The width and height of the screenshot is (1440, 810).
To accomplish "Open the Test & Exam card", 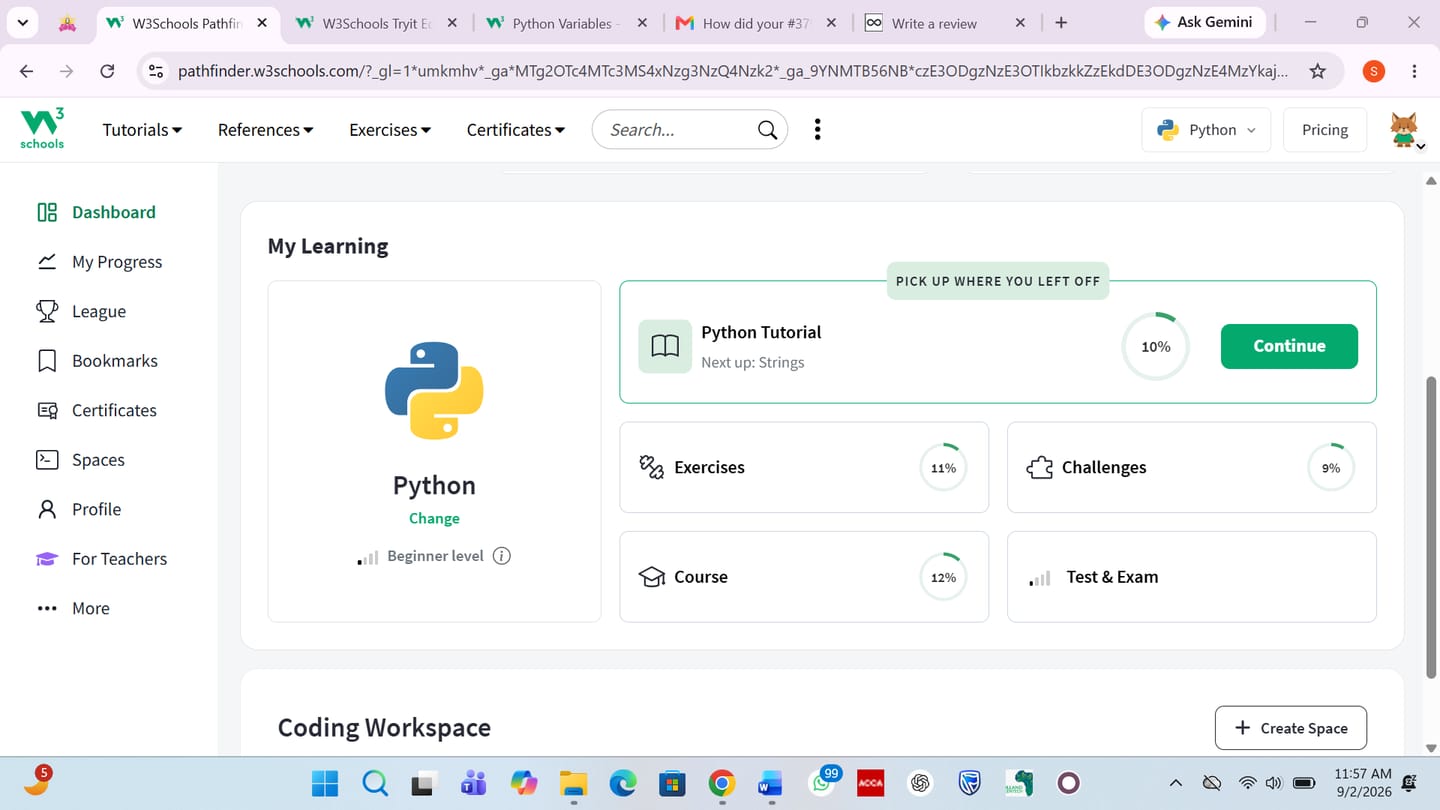I will pos(1191,577).
